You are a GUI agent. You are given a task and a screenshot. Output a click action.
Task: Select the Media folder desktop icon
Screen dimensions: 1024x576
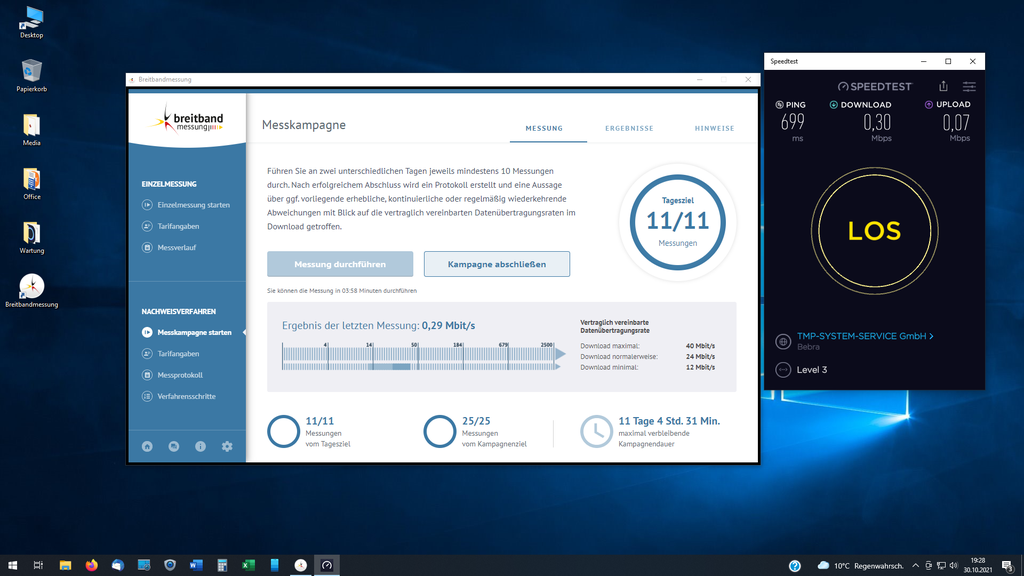click(x=31, y=129)
